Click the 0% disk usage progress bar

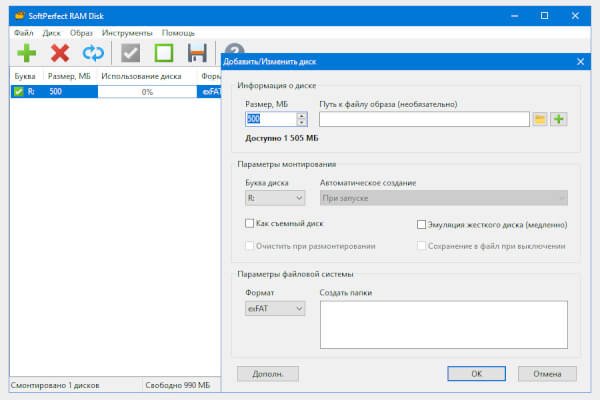click(x=147, y=92)
